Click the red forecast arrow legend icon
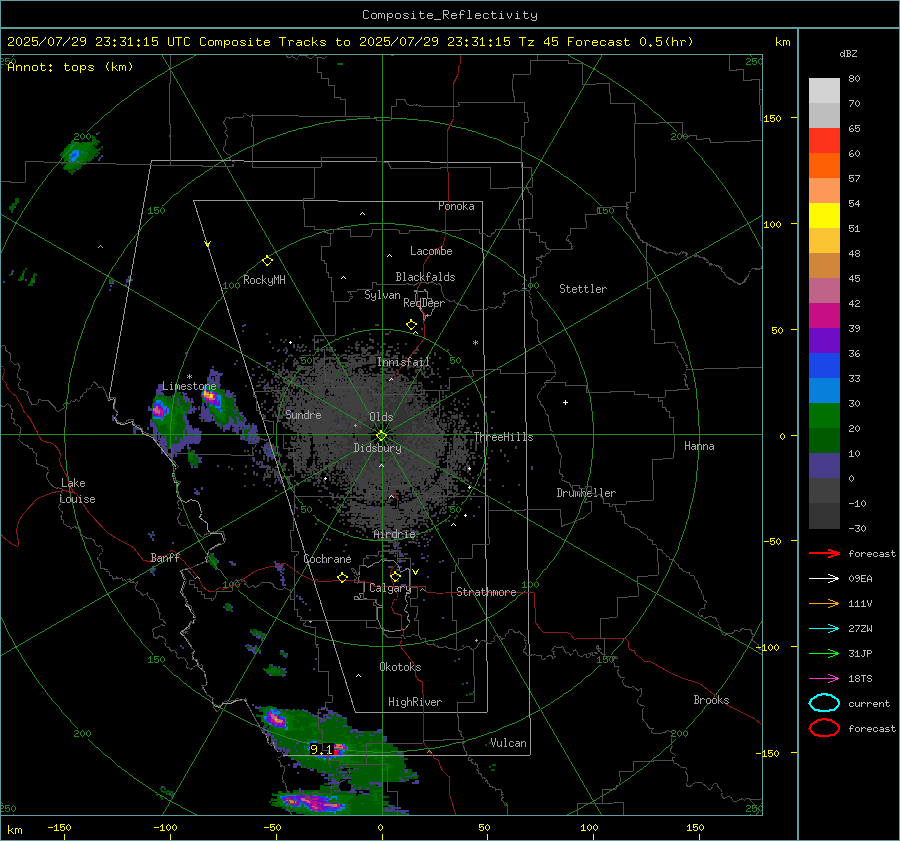Image resolution: width=900 pixels, height=841 pixels. pyautogui.click(x=824, y=553)
